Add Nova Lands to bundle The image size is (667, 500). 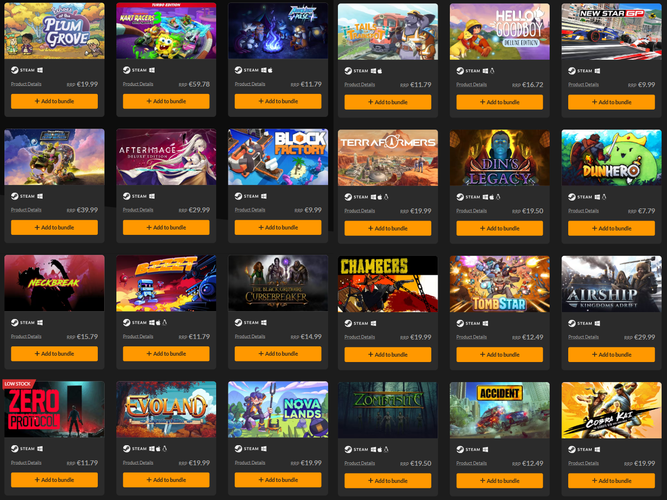[x=278, y=480]
